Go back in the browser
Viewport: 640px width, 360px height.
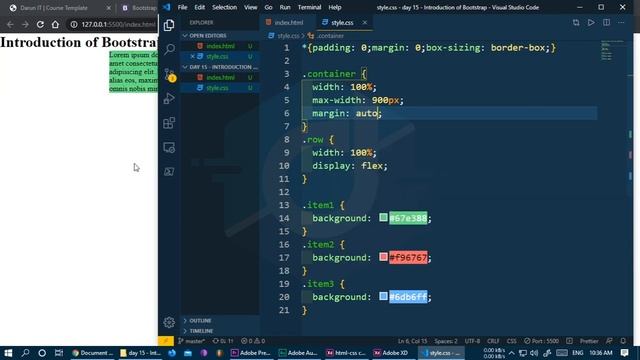click(10, 24)
